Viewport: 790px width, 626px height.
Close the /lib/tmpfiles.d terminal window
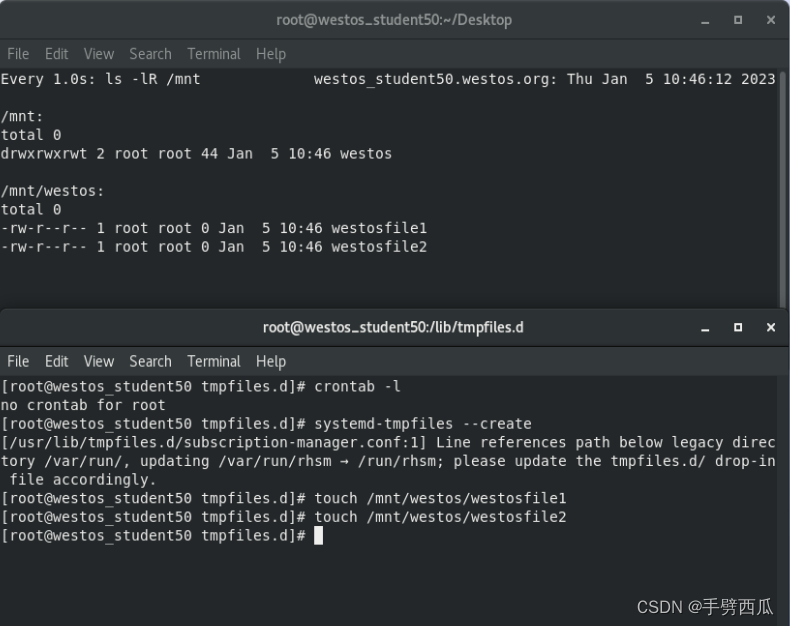click(770, 327)
